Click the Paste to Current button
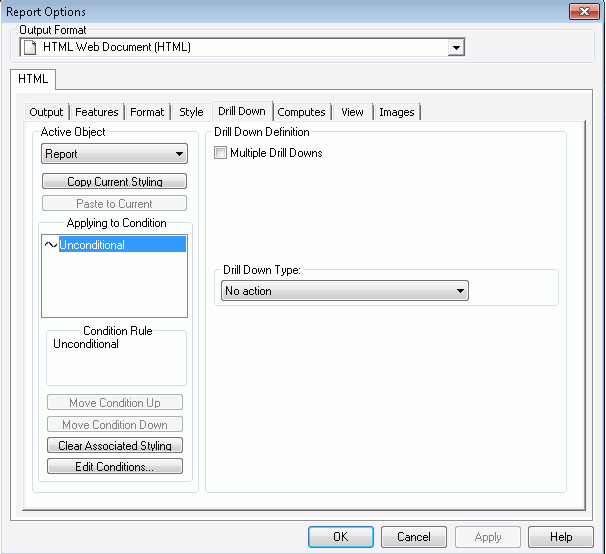Screen dimensions: 606x554 tap(114, 203)
